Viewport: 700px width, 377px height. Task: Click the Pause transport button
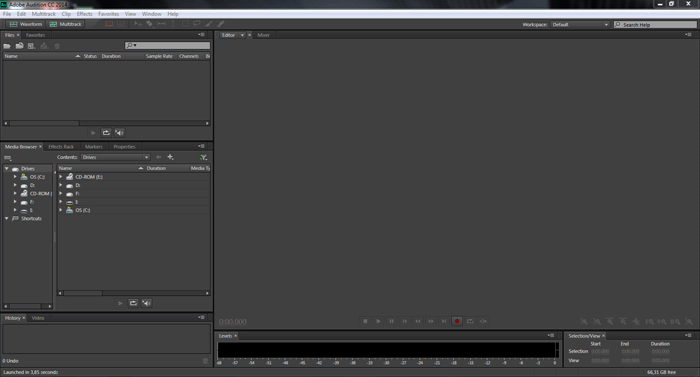(x=392, y=321)
